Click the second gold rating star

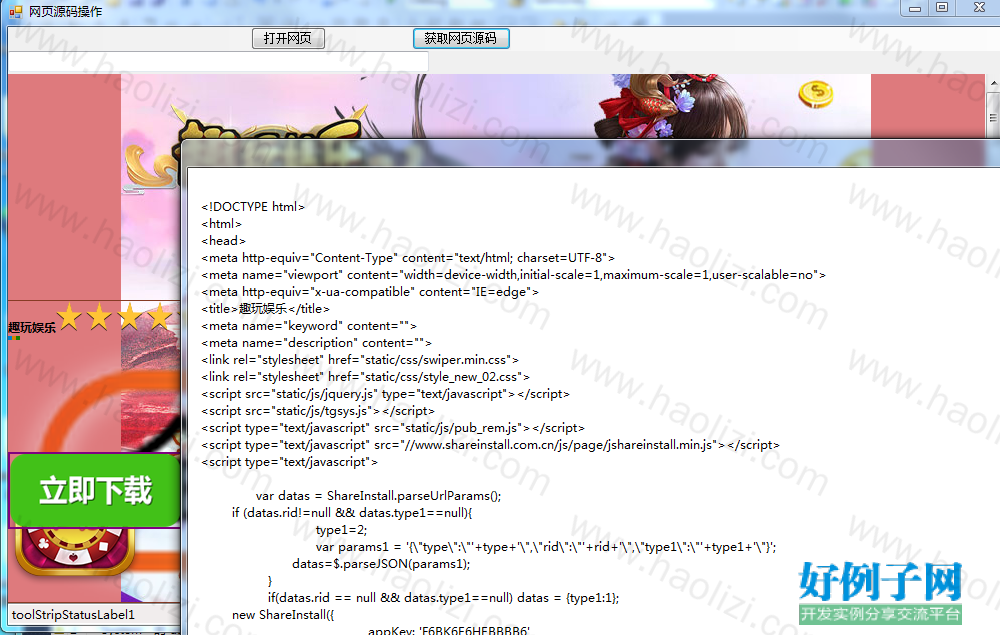99,317
